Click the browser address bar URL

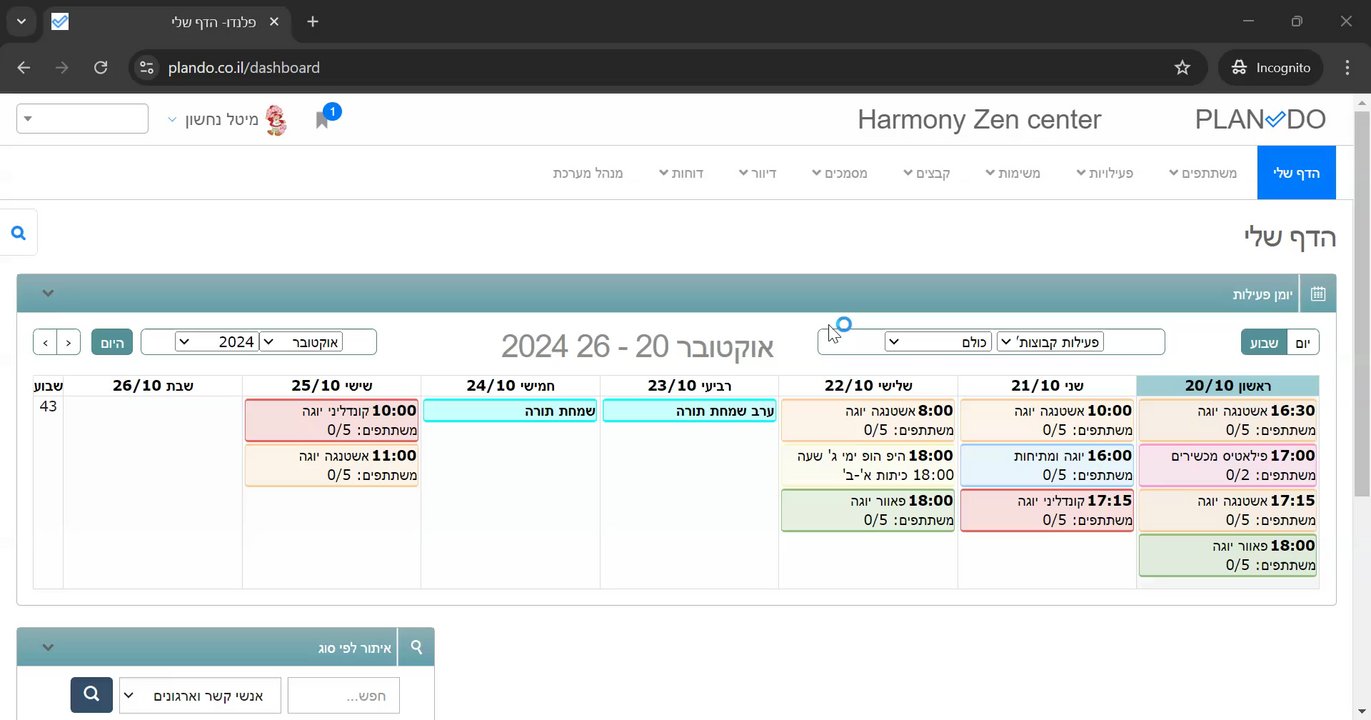[244, 68]
